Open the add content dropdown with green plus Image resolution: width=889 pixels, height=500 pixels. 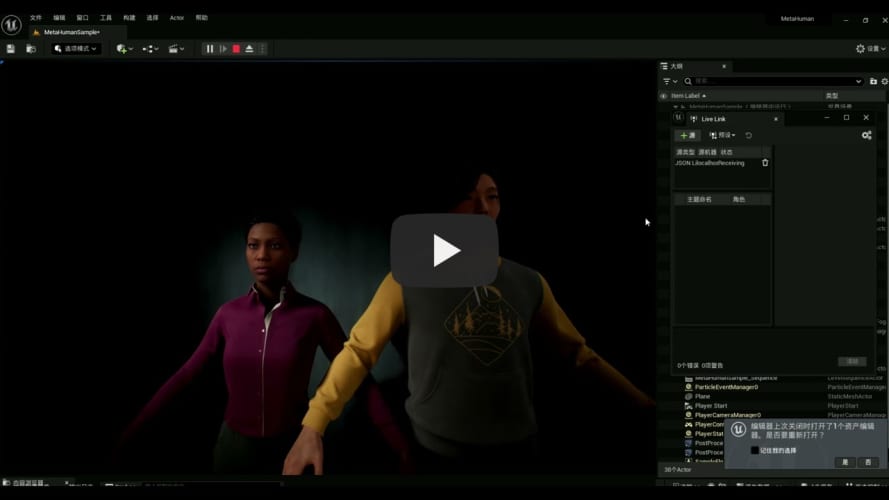tap(124, 49)
